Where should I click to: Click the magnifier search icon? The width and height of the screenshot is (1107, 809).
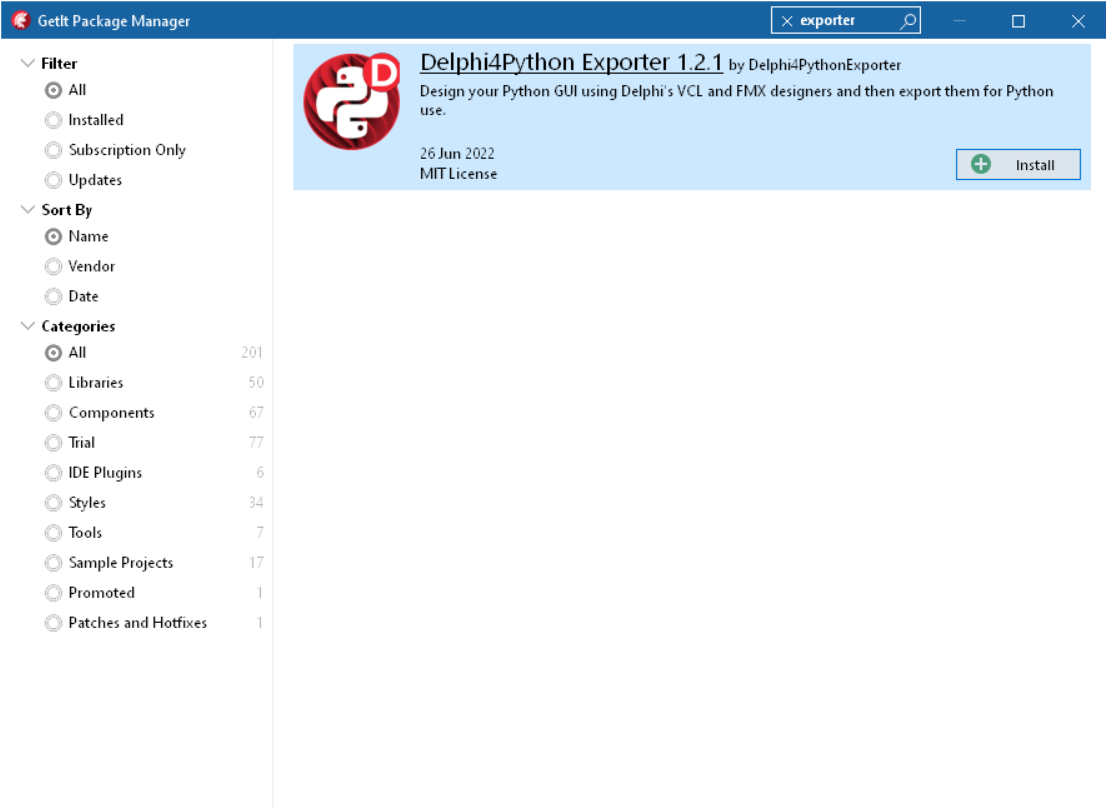[x=908, y=21]
